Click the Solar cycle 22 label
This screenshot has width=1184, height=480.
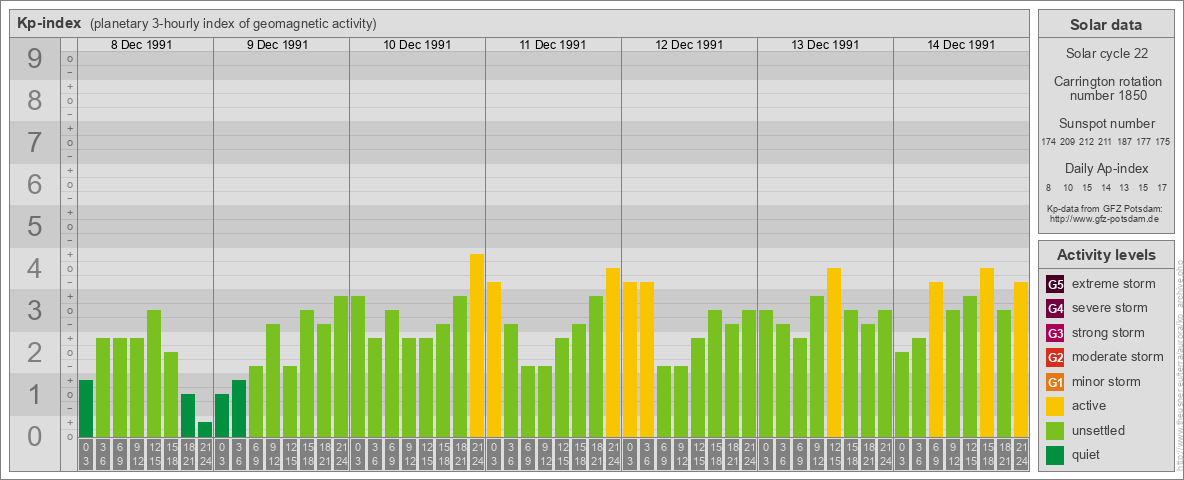point(1106,54)
